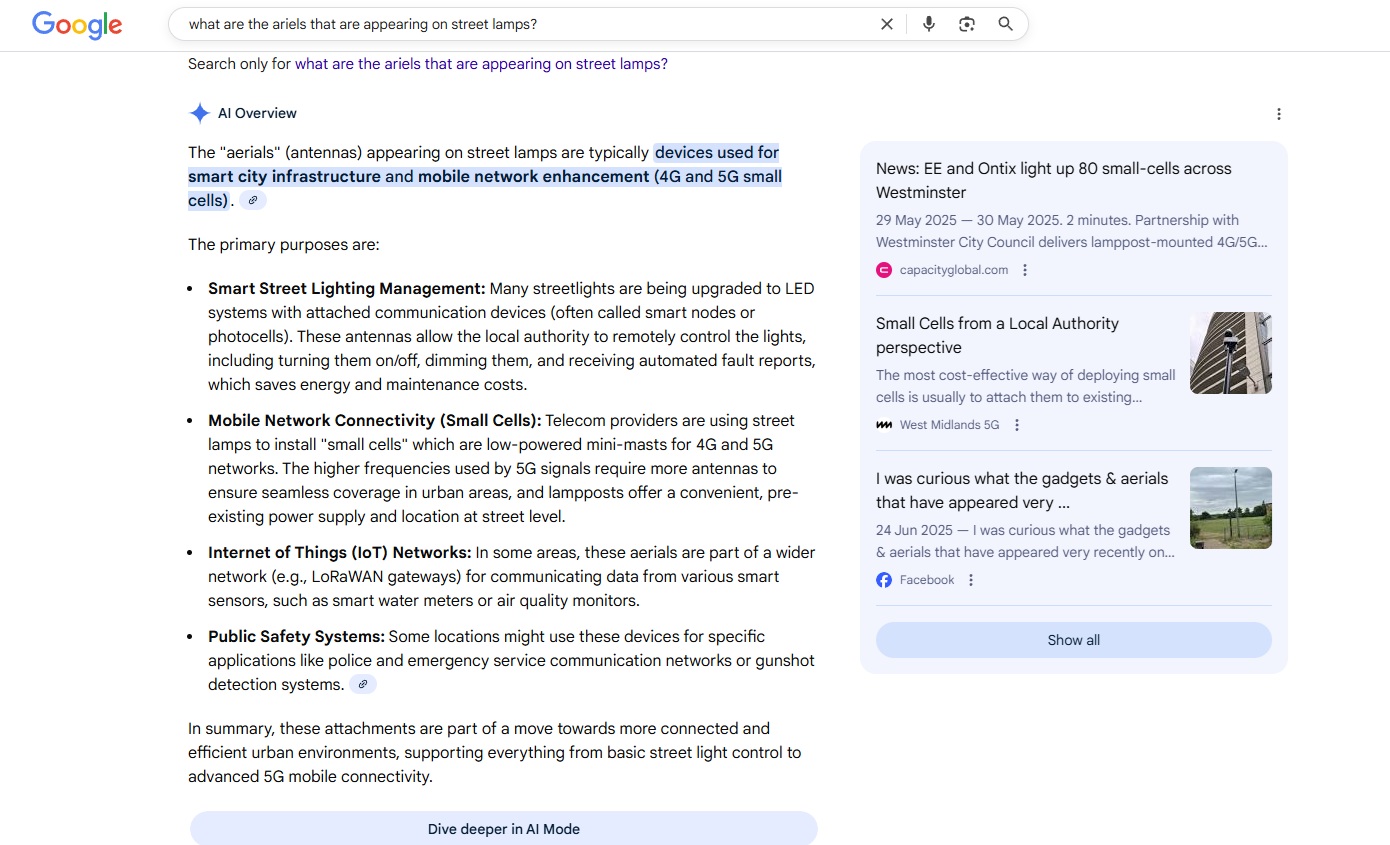Click source link icon after small cells
Image resolution: width=1390 pixels, height=845 pixels.
pyautogui.click(x=253, y=201)
